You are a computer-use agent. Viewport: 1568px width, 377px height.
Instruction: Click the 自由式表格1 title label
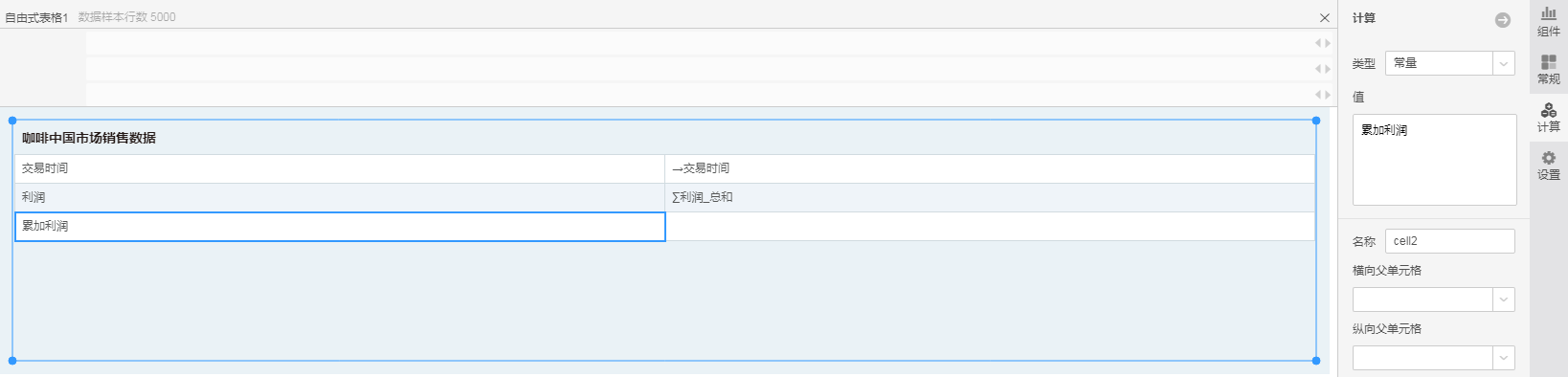tap(36, 17)
